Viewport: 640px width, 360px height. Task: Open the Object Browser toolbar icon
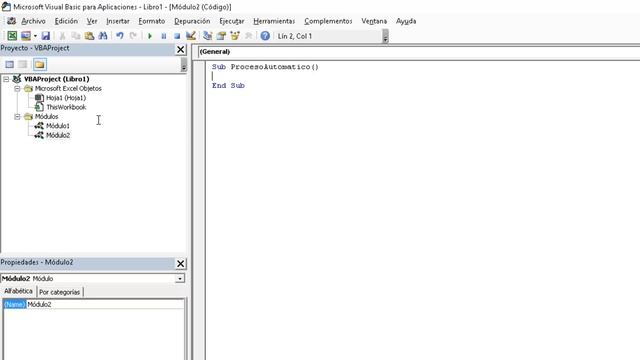tap(235, 36)
